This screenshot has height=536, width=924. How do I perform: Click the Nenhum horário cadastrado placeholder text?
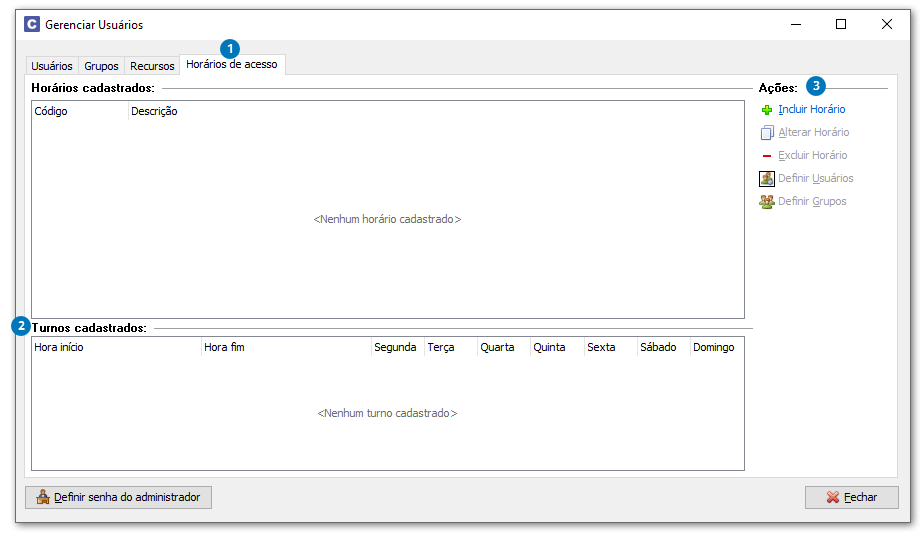pos(387,219)
